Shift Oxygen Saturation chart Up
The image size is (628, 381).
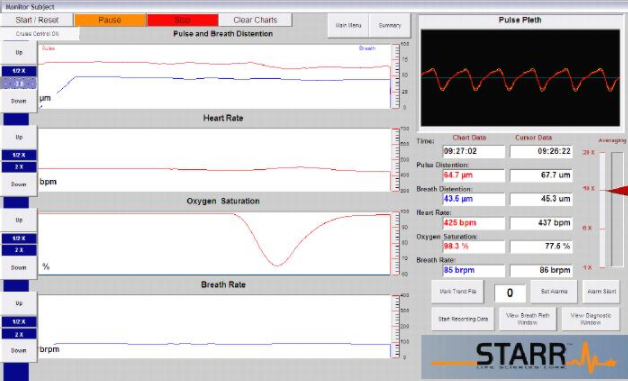click(x=19, y=220)
